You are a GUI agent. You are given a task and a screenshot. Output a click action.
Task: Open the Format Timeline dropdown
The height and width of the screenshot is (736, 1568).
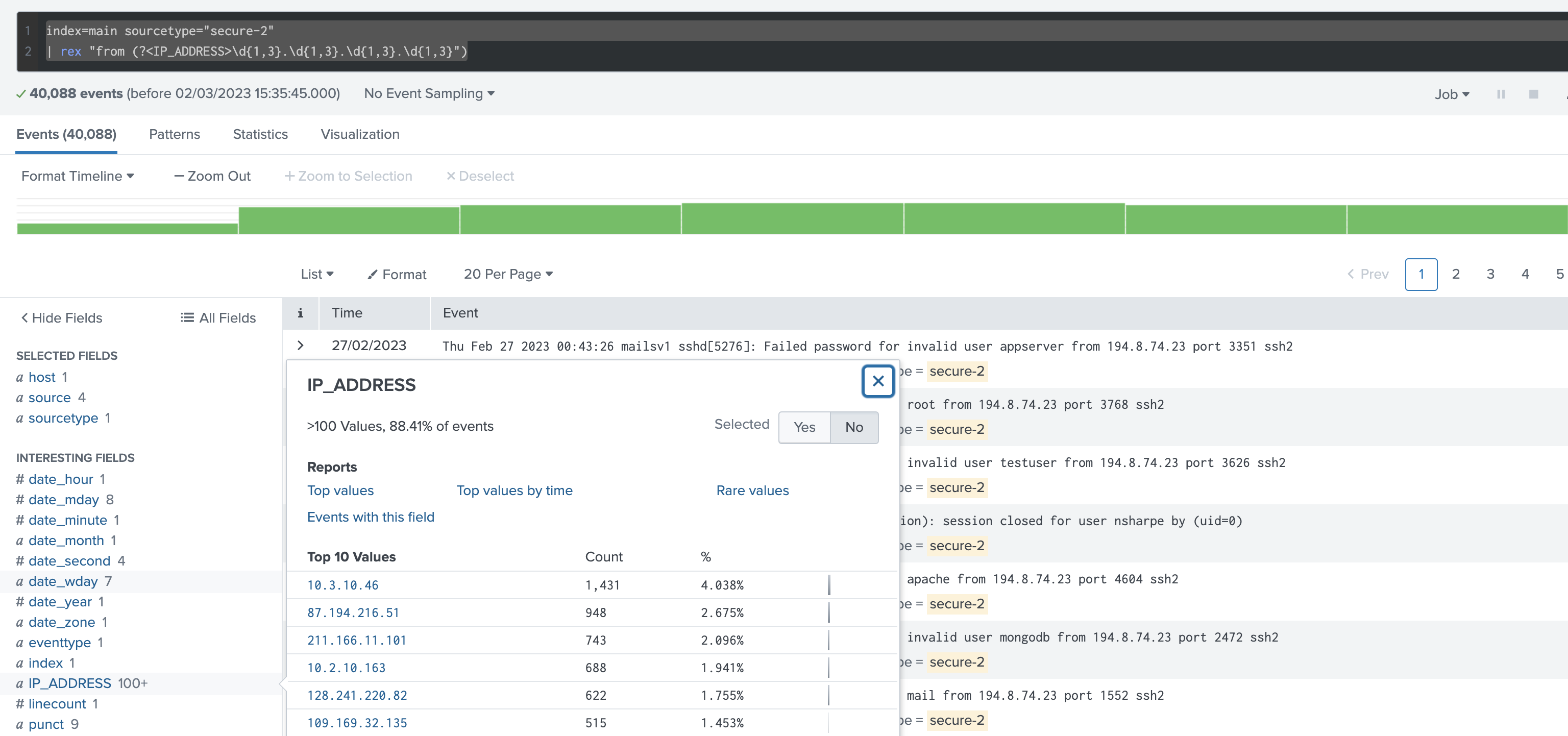[77, 176]
